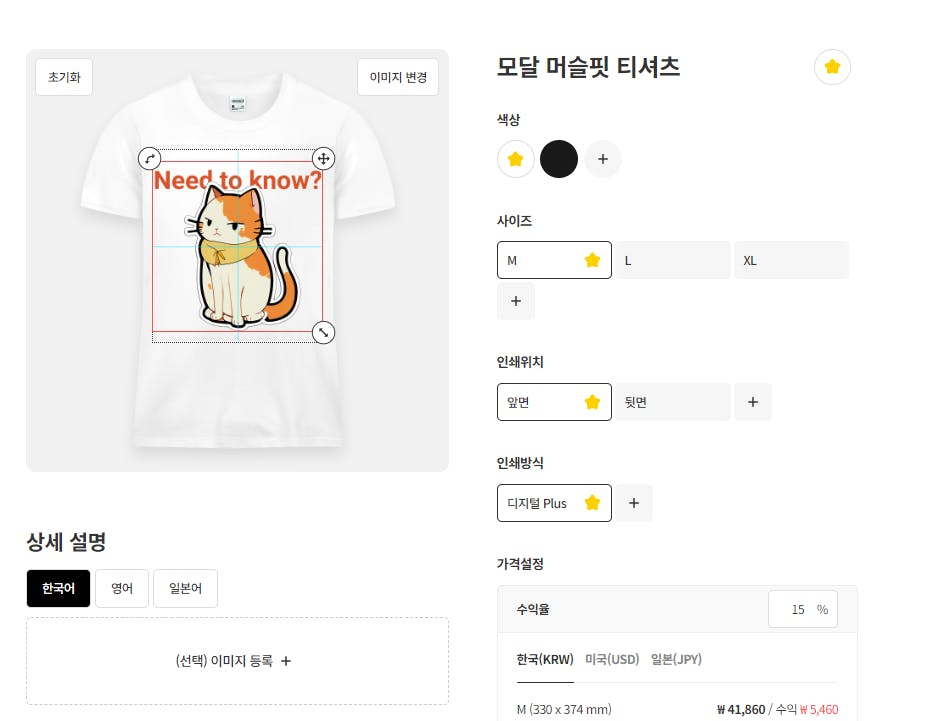Choose the XL size option
The height and width of the screenshot is (721, 928).
pyautogui.click(x=790, y=260)
